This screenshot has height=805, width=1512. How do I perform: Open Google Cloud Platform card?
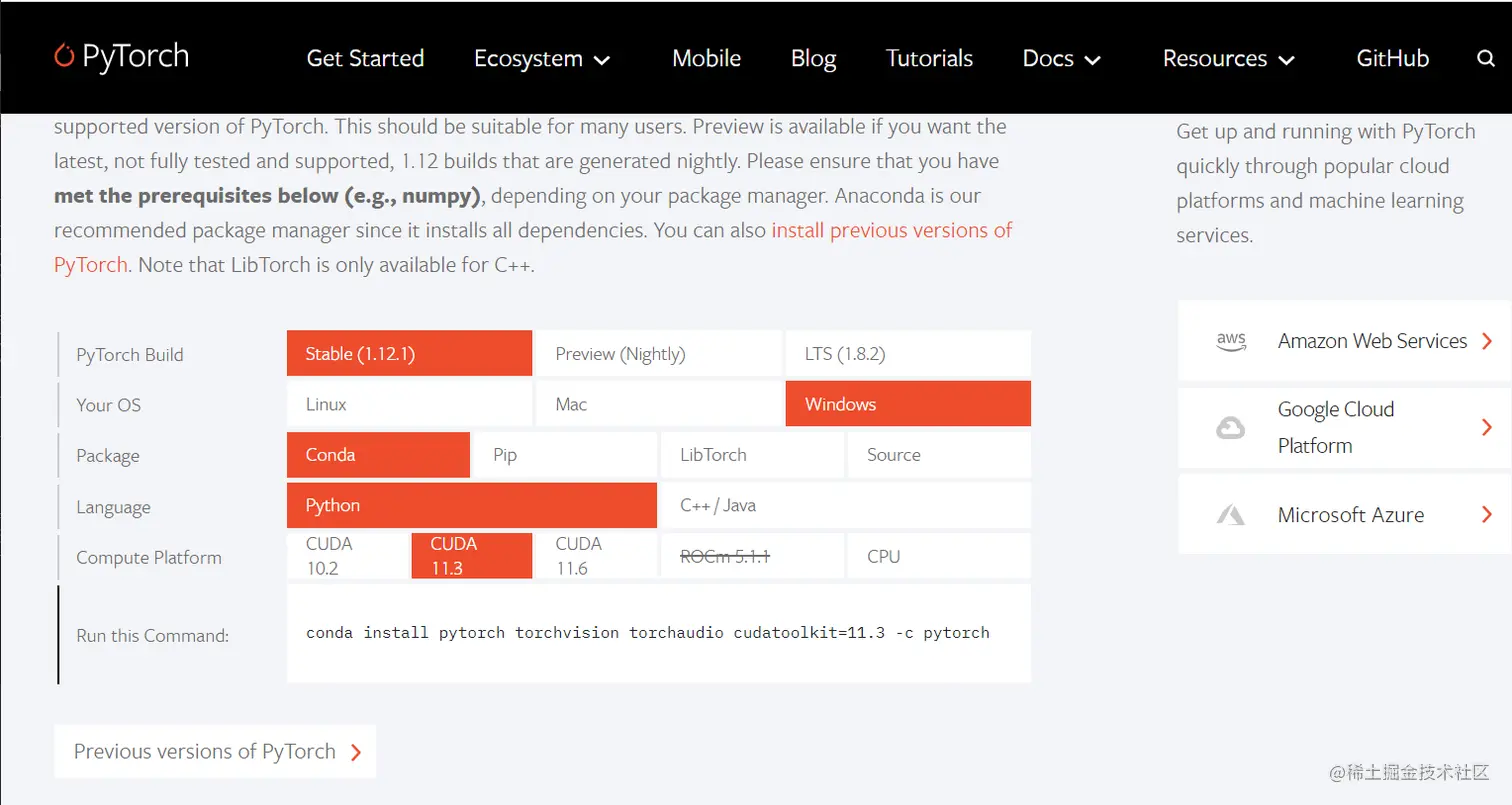click(1344, 428)
